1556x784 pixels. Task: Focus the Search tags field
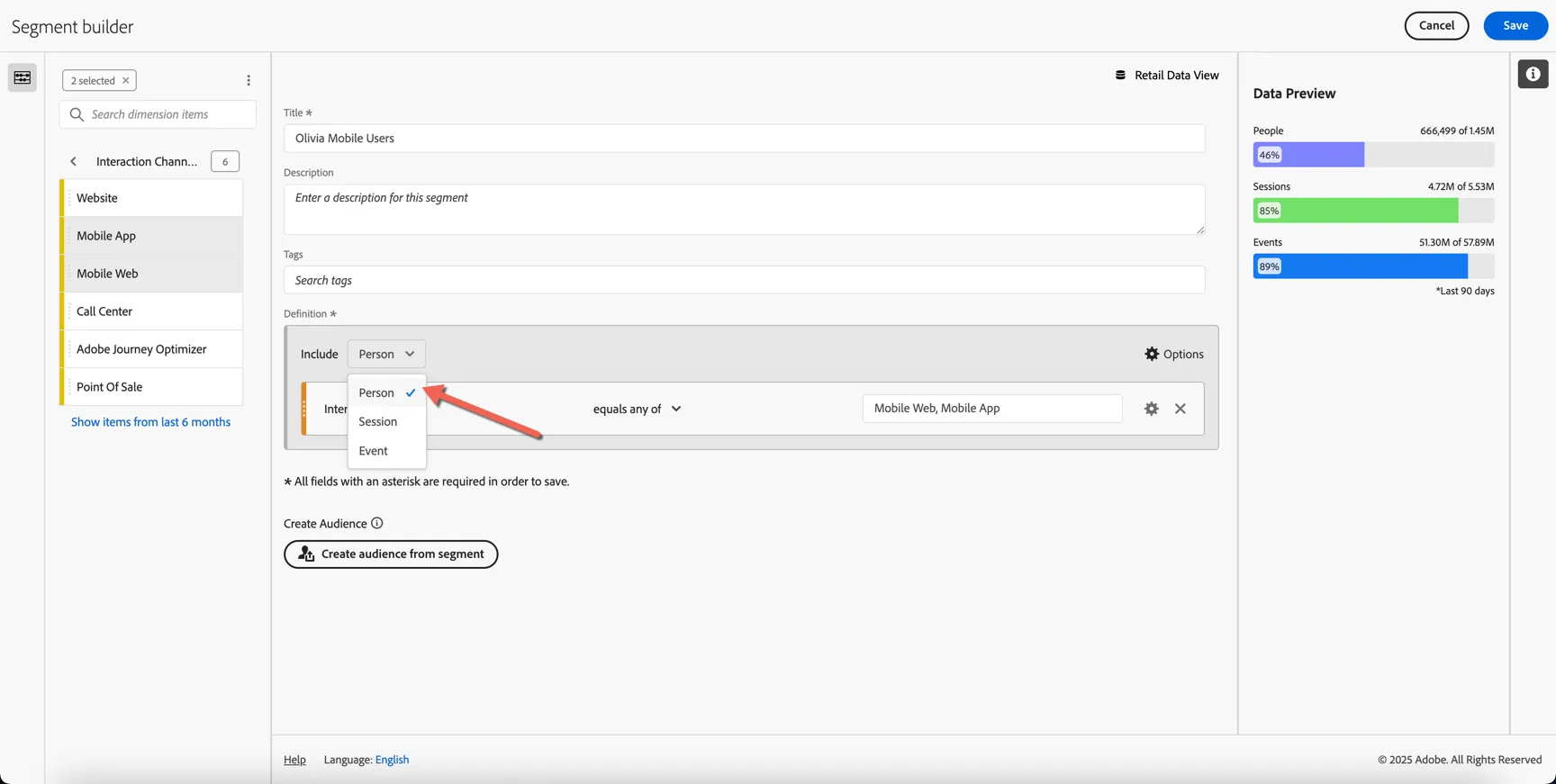pyautogui.click(x=744, y=280)
